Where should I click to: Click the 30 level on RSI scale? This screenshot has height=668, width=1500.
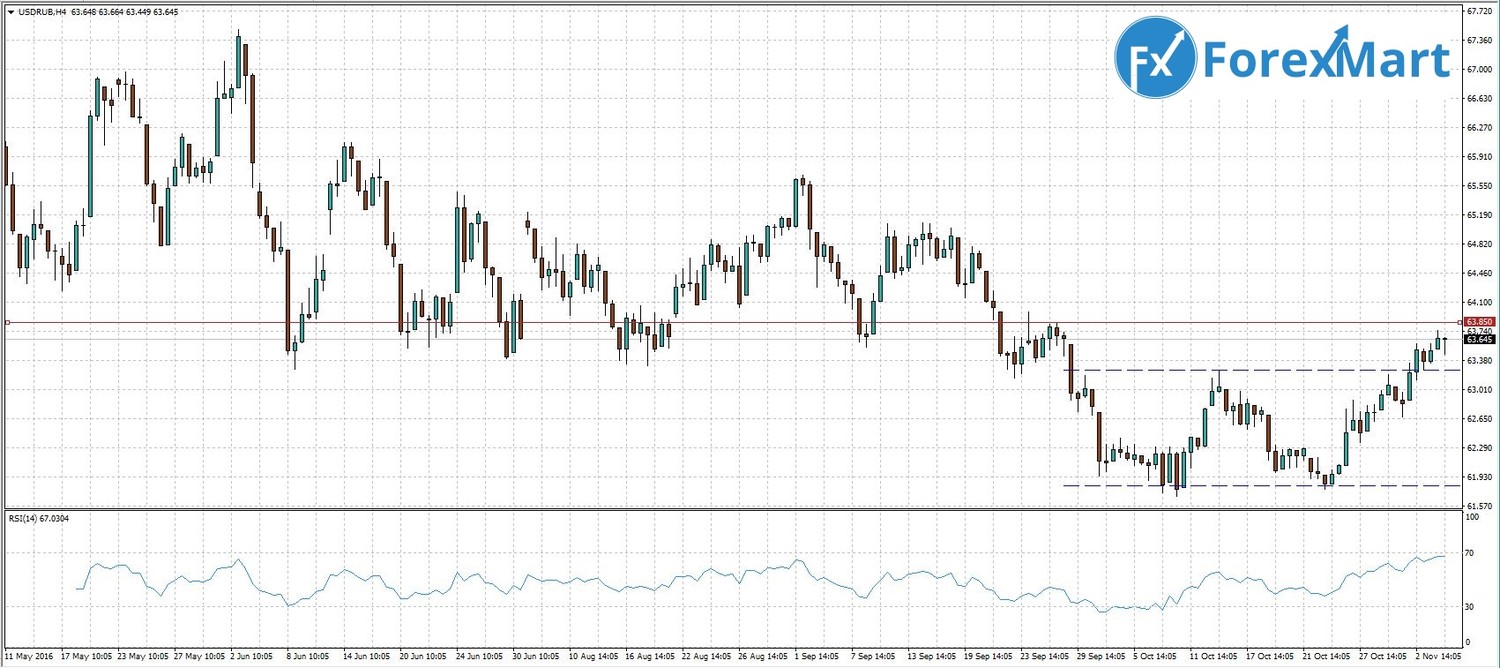[1469, 607]
